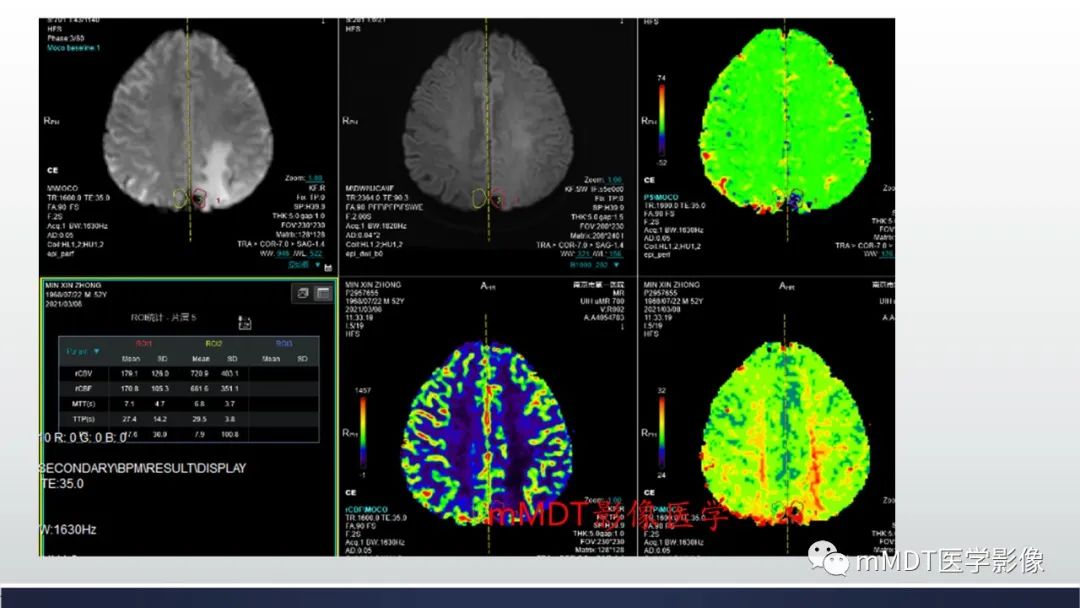Click the export icon beside the ROI statistics title

click(244, 323)
